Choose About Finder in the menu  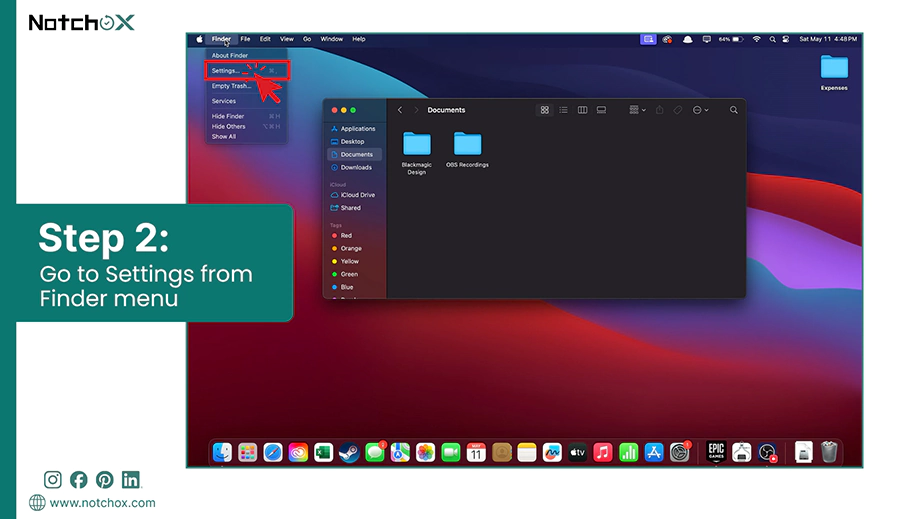[x=230, y=55]
